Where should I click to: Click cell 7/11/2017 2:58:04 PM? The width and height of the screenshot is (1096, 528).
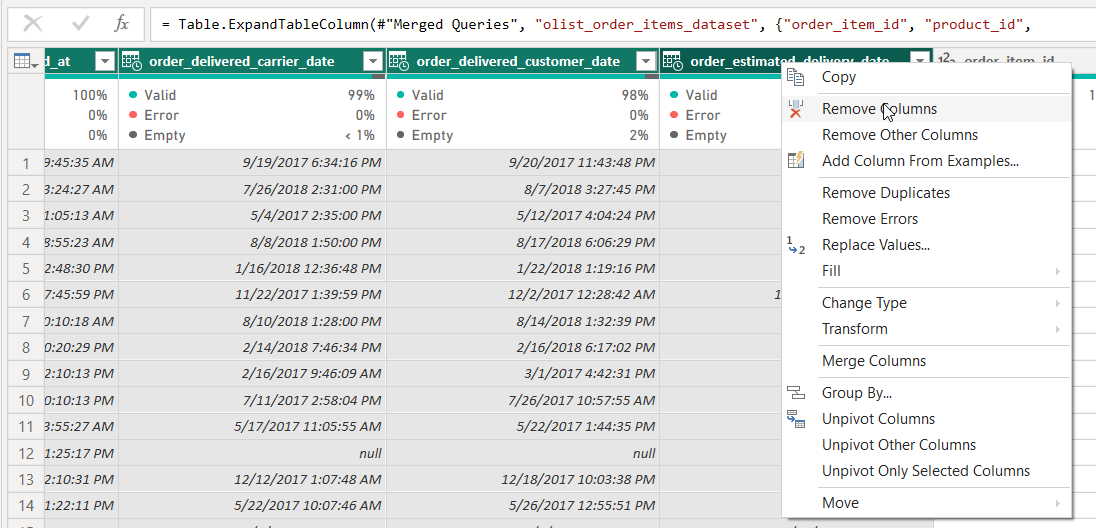pos(252,401)
